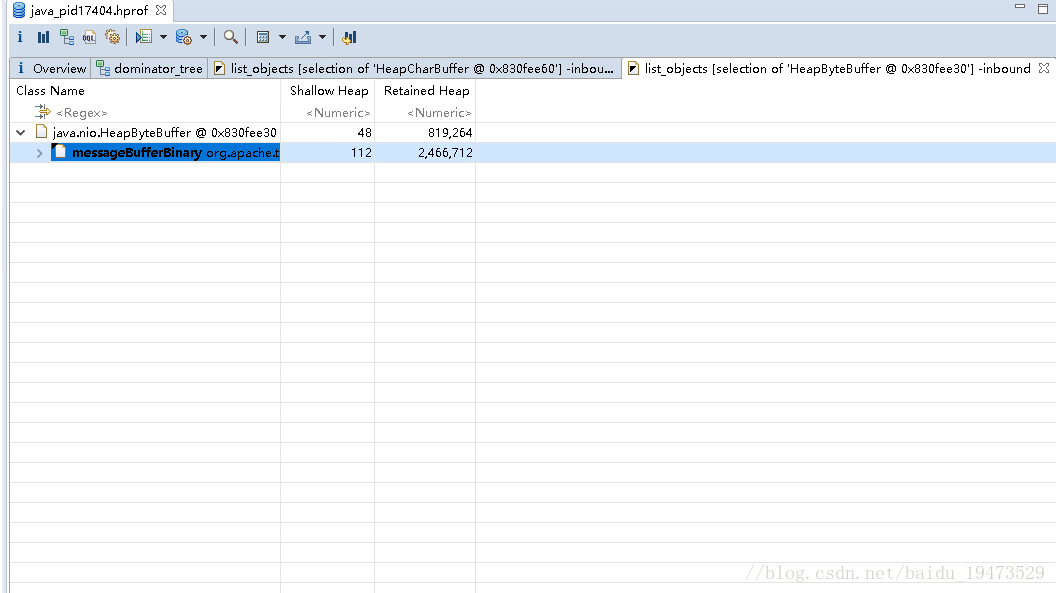Image resolution: width=1056 pixels, height=593 pixels.
Task: Open Dominator Tree toolbar icon
Action: point(67,37)
